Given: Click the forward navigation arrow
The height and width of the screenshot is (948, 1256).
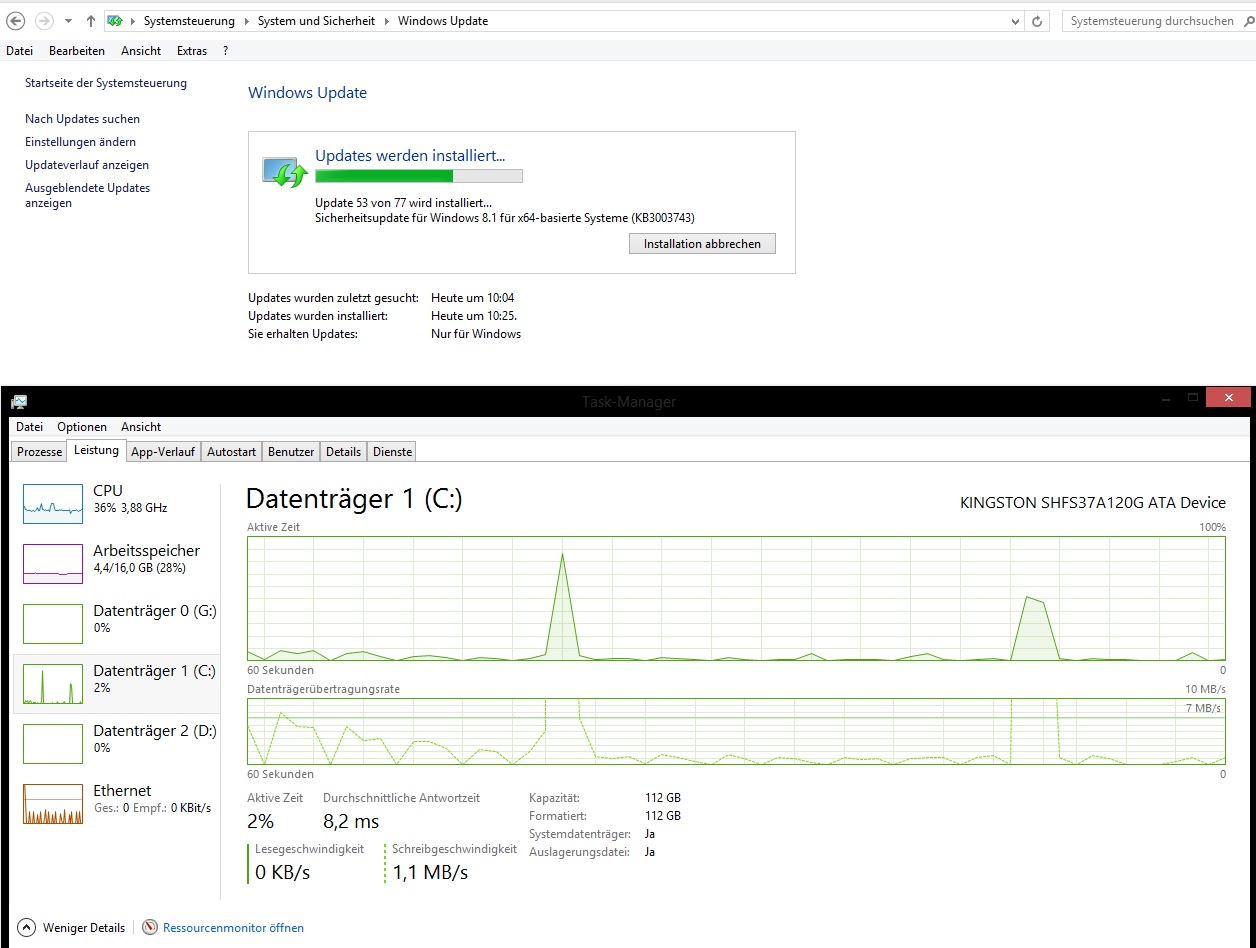Looking at the screenshot, I should pos(44,21).
